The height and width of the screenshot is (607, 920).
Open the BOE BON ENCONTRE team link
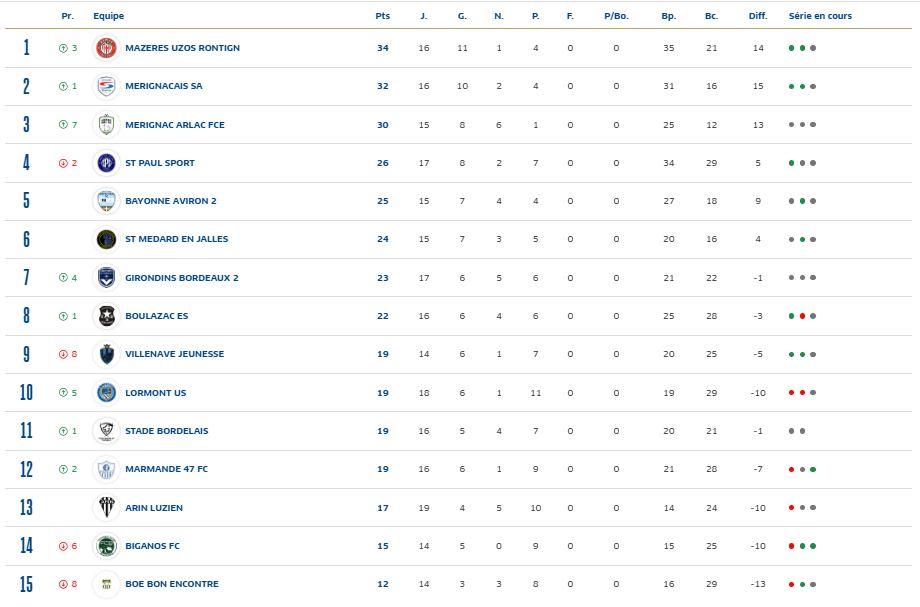pyautogui.click(x=171, y=584)
